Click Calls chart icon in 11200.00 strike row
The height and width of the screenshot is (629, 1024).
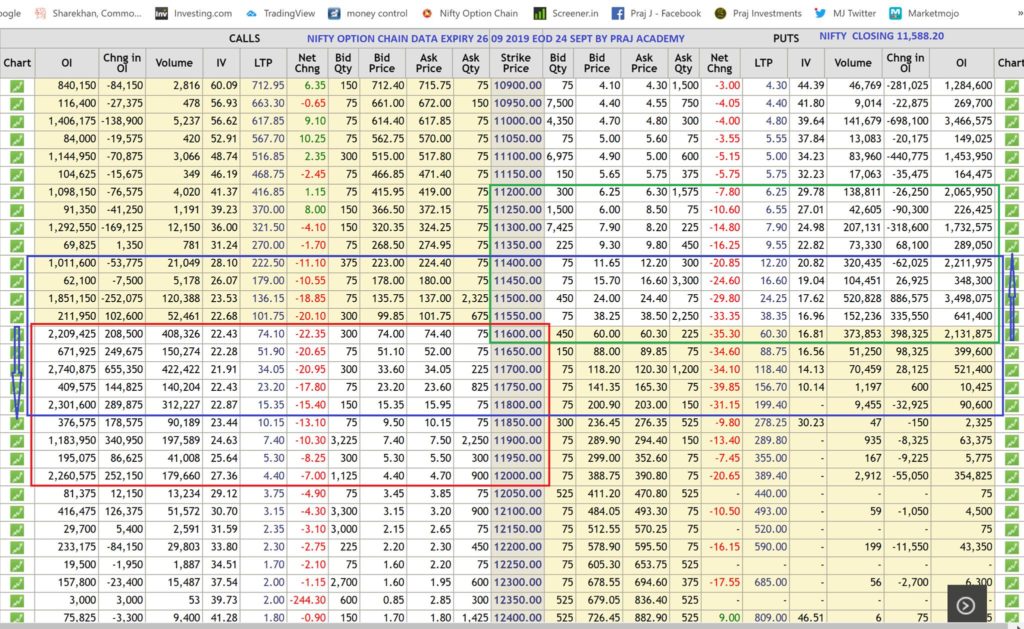pyautogui.click(x=17, y=192)
